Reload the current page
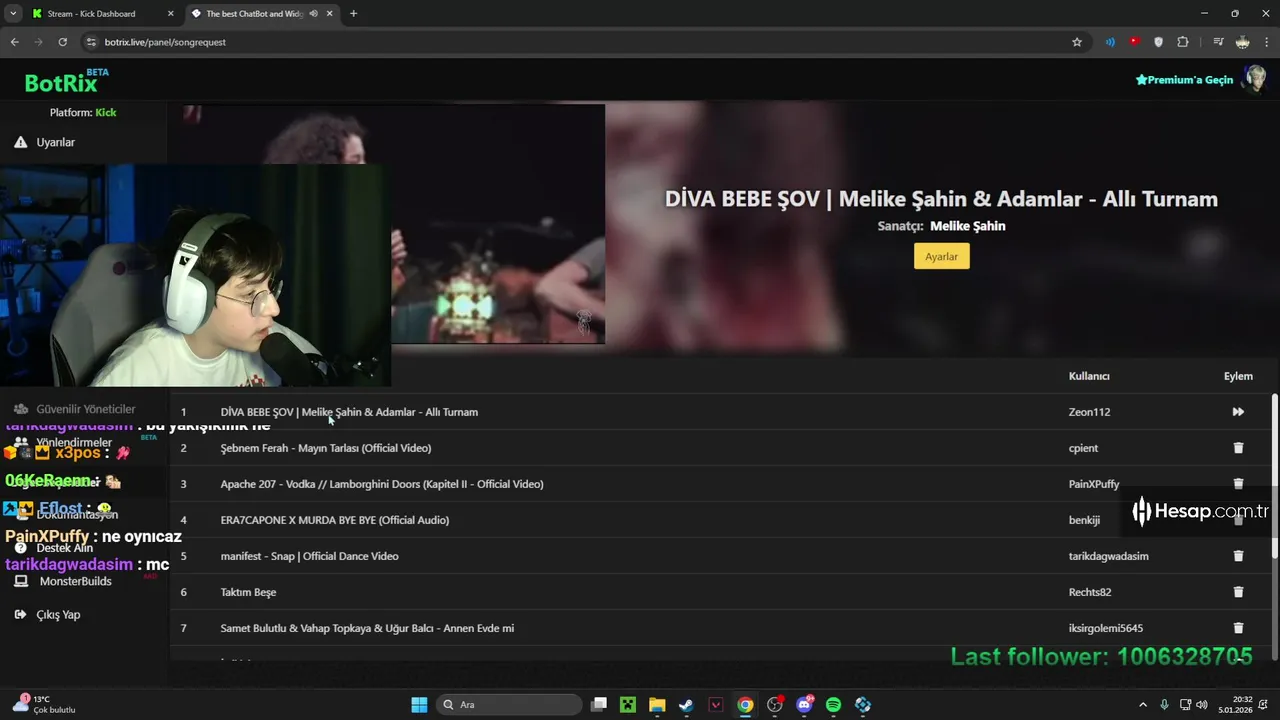Screen dimensions: 1280x720 tap(62, 42)
